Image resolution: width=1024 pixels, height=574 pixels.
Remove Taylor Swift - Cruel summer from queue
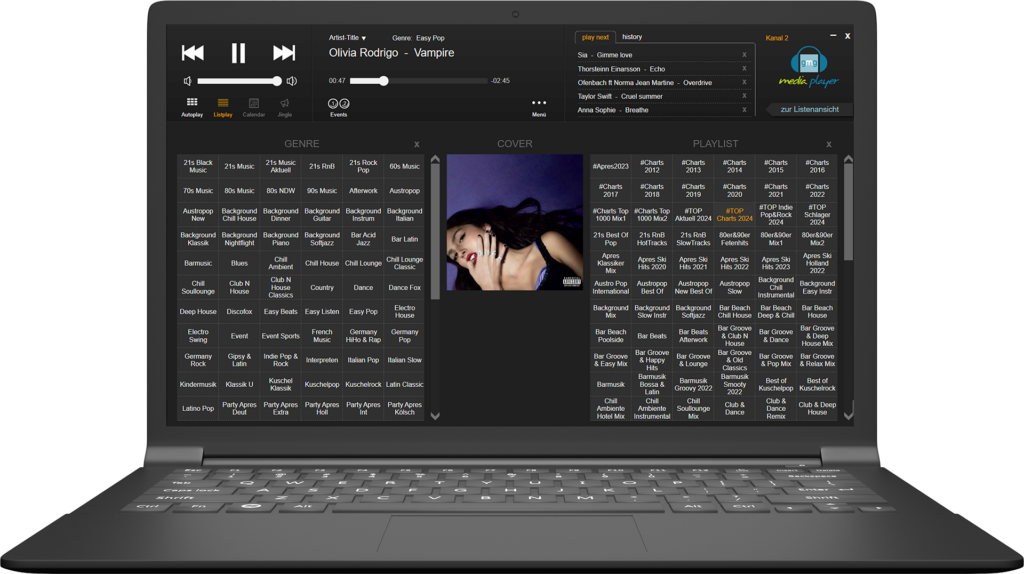coord(744,96)
